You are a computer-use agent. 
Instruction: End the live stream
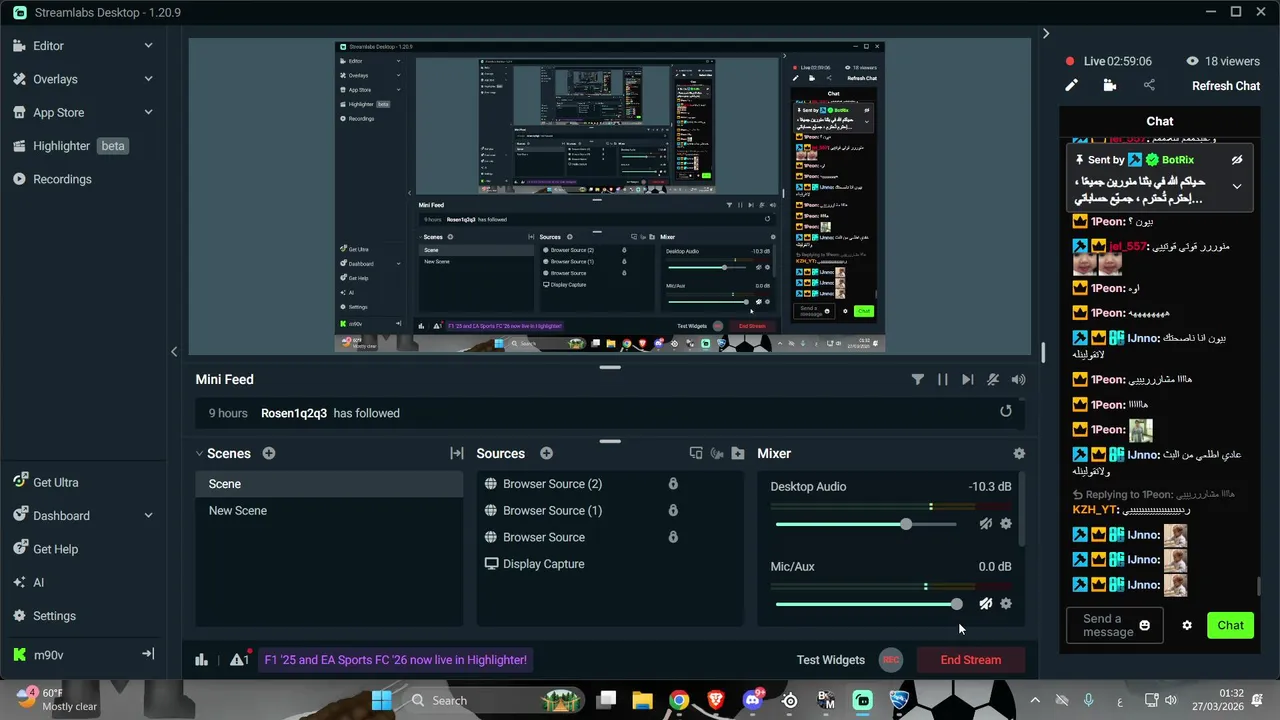click(x=970, y=659)
